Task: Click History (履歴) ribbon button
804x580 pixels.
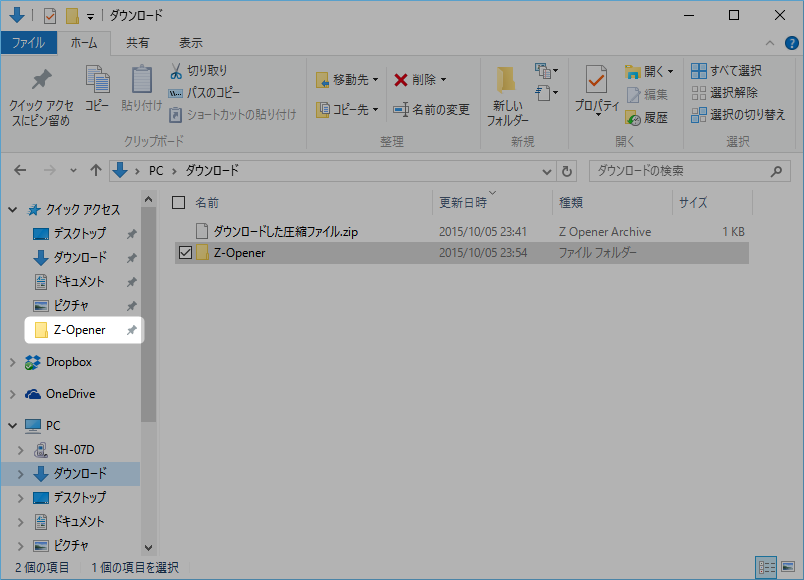Action: pyautogui.click(x=647, y=117)
